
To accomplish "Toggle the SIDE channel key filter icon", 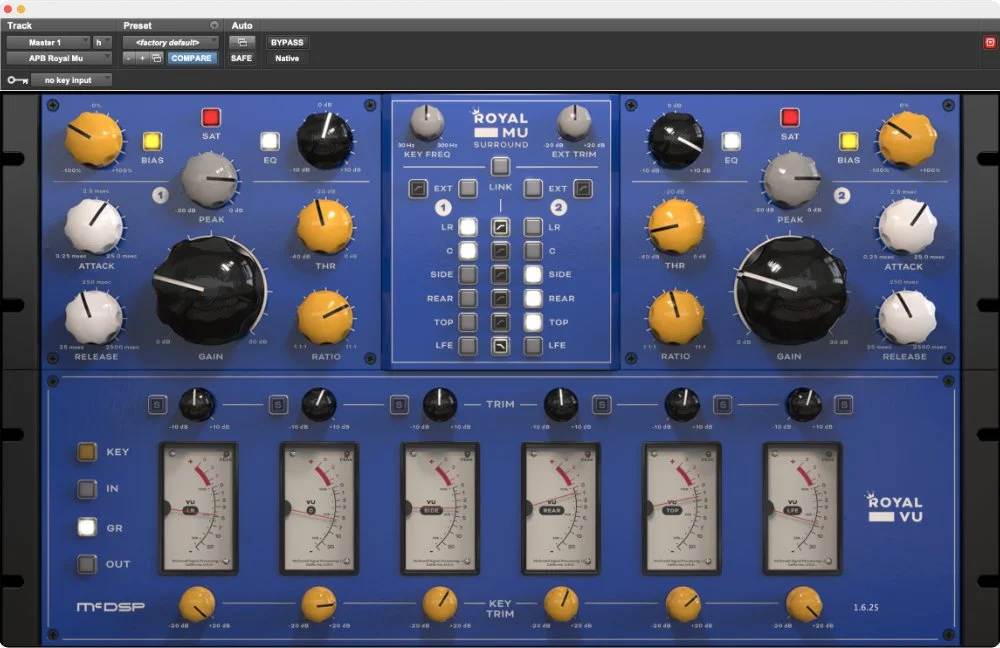I will pyautogui.click(x=500, y=274).
